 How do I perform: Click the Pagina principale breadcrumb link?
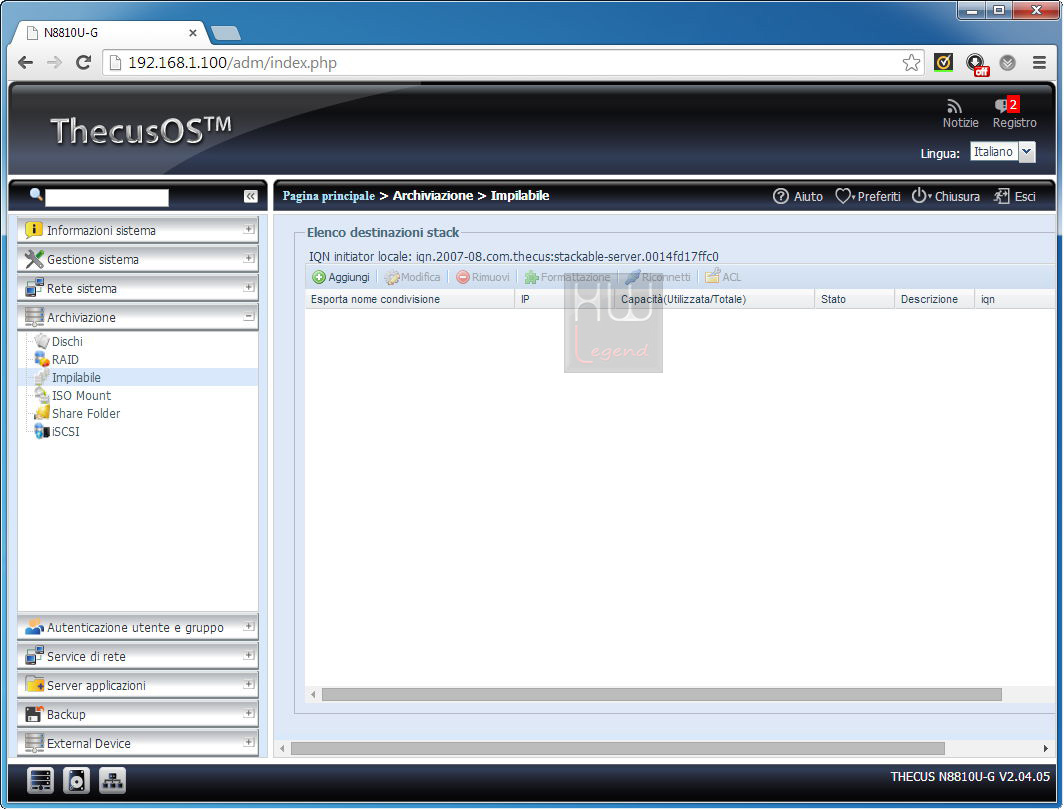pos(328,195)
